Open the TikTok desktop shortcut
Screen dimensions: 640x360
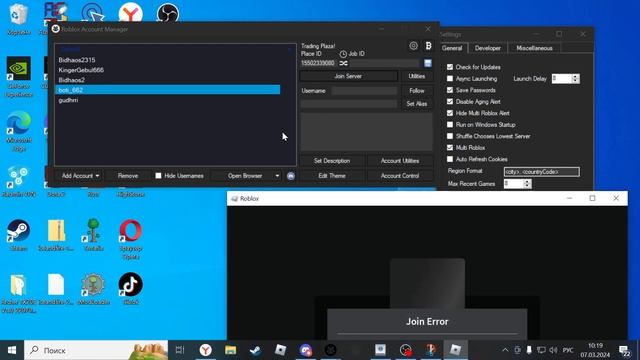point(131,289)
